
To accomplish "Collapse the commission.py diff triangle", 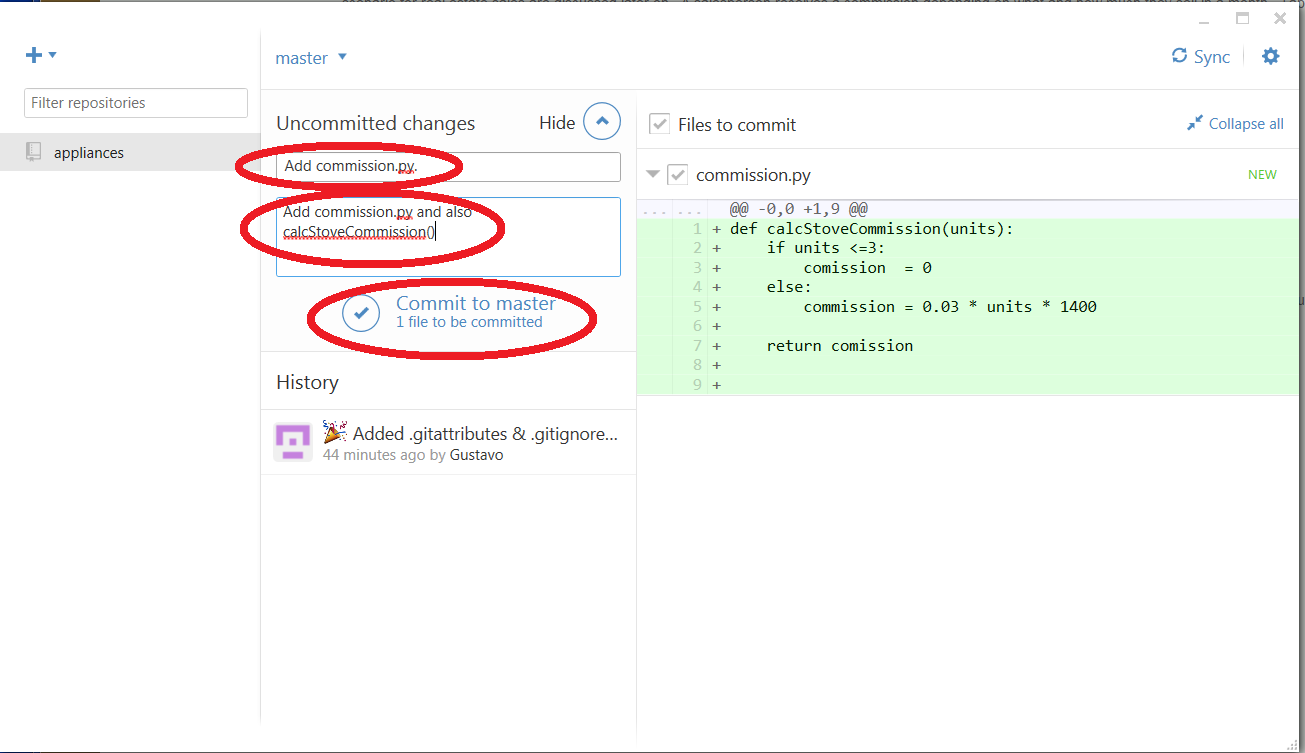I will [653, 174].
